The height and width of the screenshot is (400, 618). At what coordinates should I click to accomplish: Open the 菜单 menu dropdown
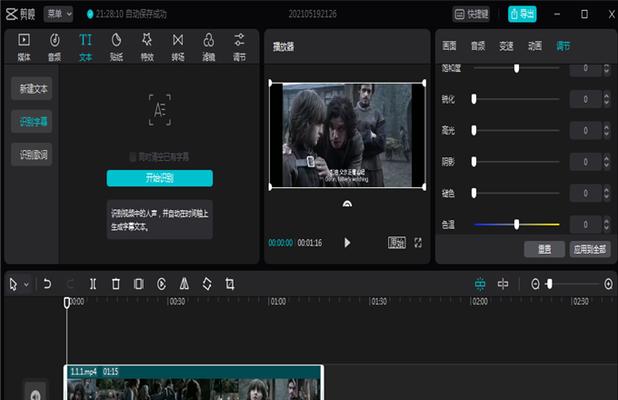pyautogui.click(x=58, y=14)
